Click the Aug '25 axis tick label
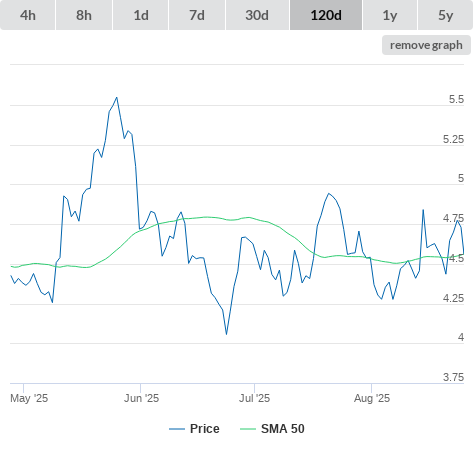This screenshot has width=474, height=455. coord(372,398)
